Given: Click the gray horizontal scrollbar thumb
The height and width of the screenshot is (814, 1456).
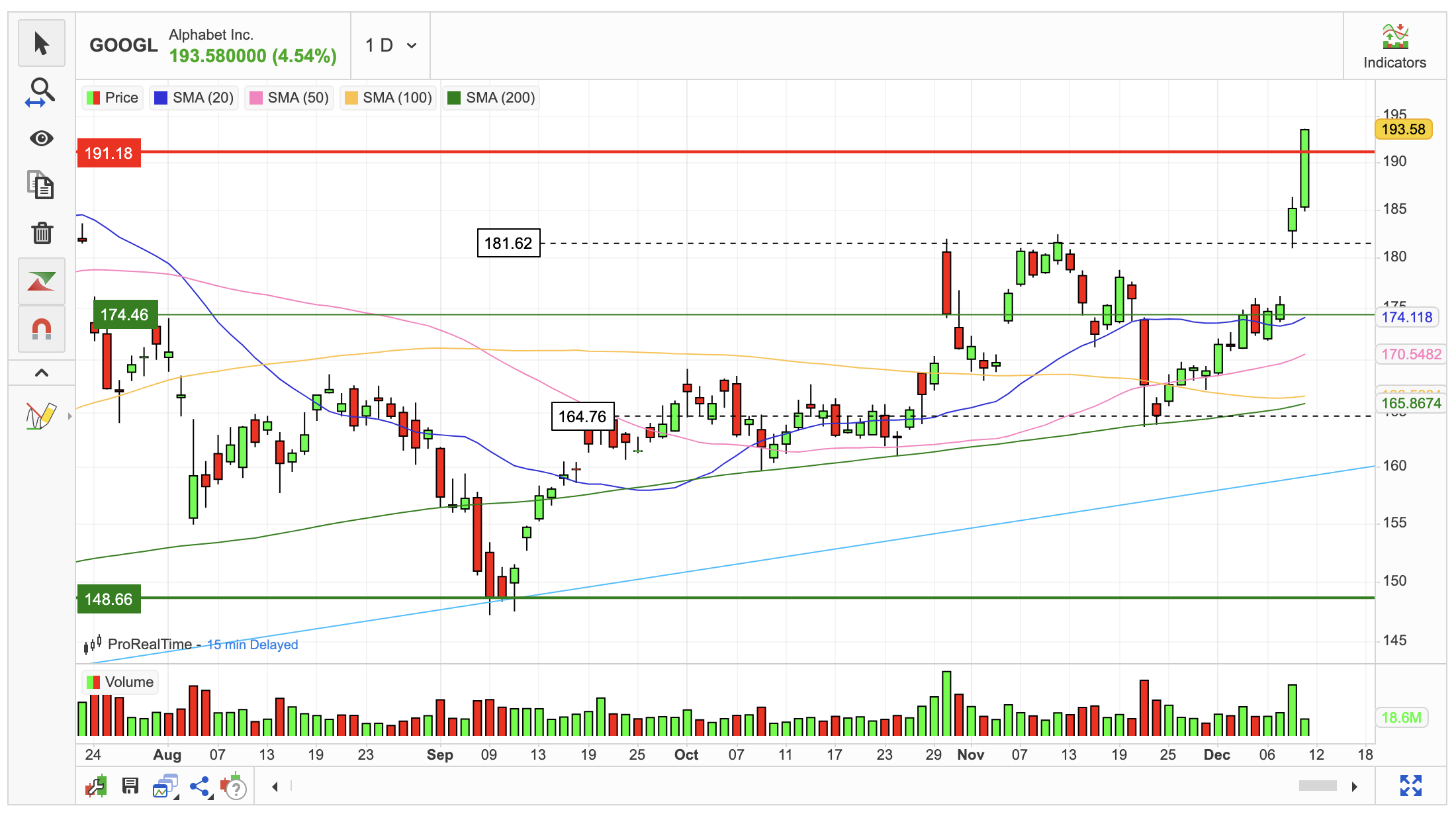Looking at the screenshot, I should [x=1318, y=786].
